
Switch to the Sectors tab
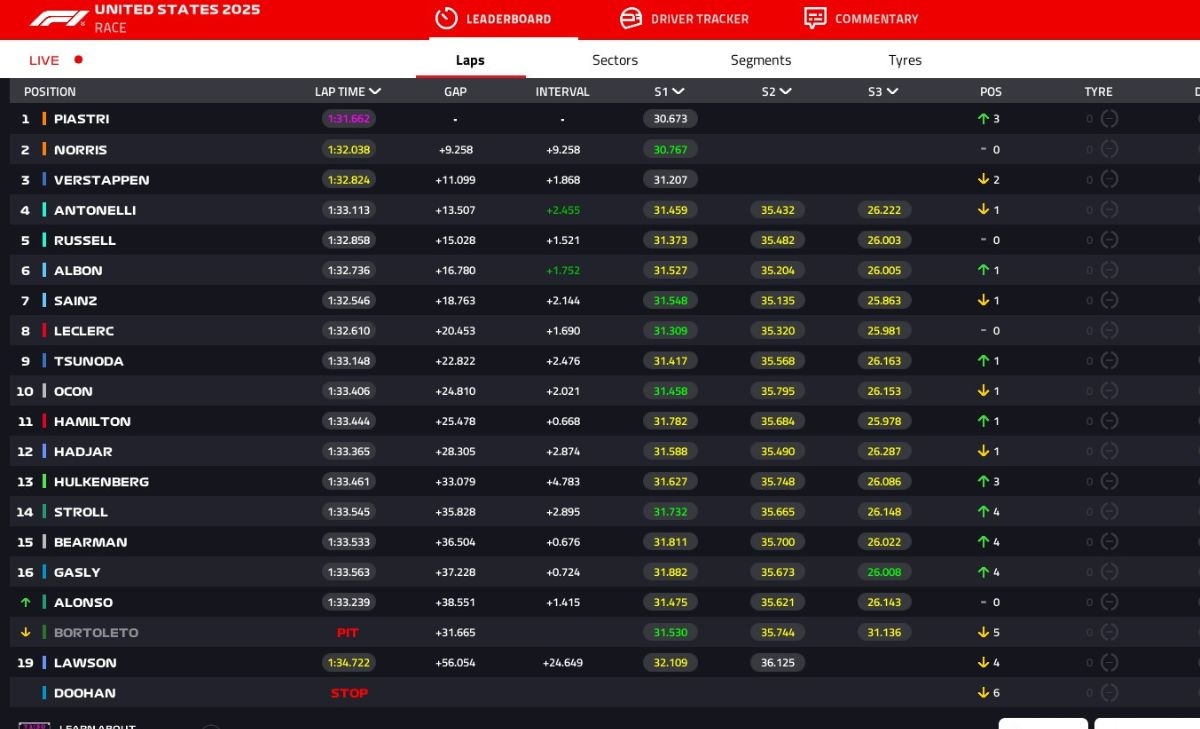[x=614, y=60]
